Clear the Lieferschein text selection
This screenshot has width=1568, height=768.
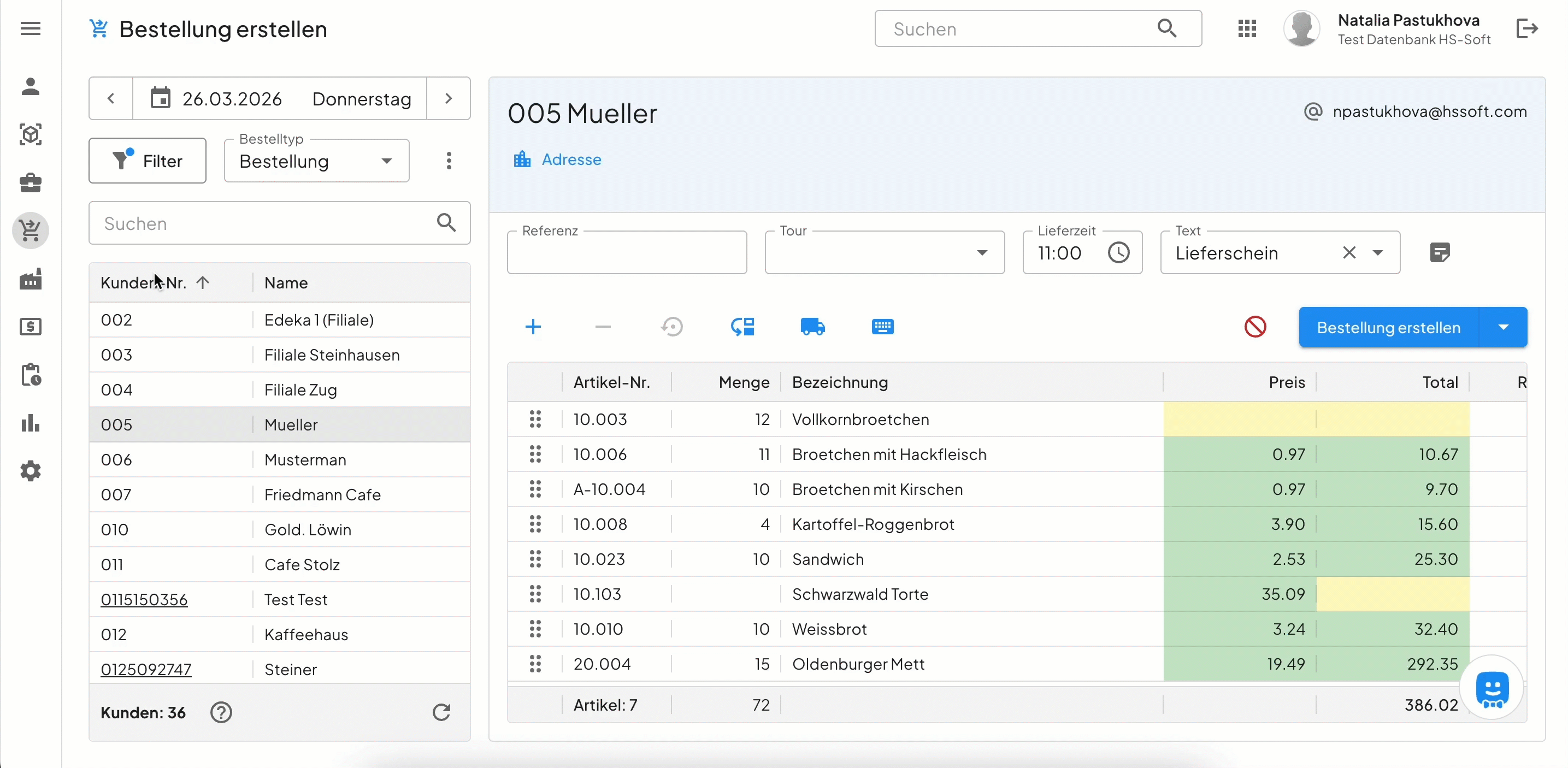coord(1349,252)
